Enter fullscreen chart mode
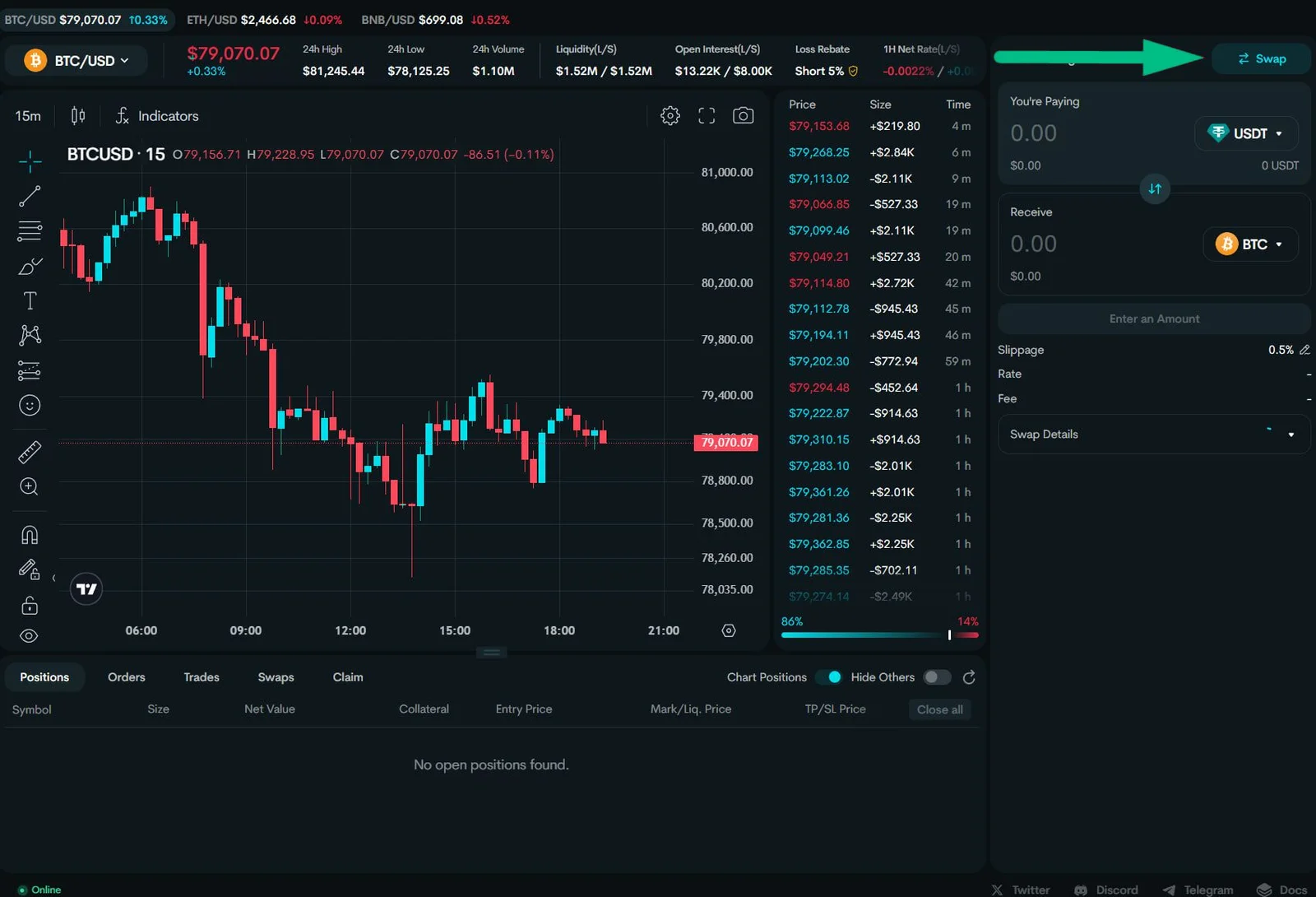 pyautogui.click(x=707, y=116)
